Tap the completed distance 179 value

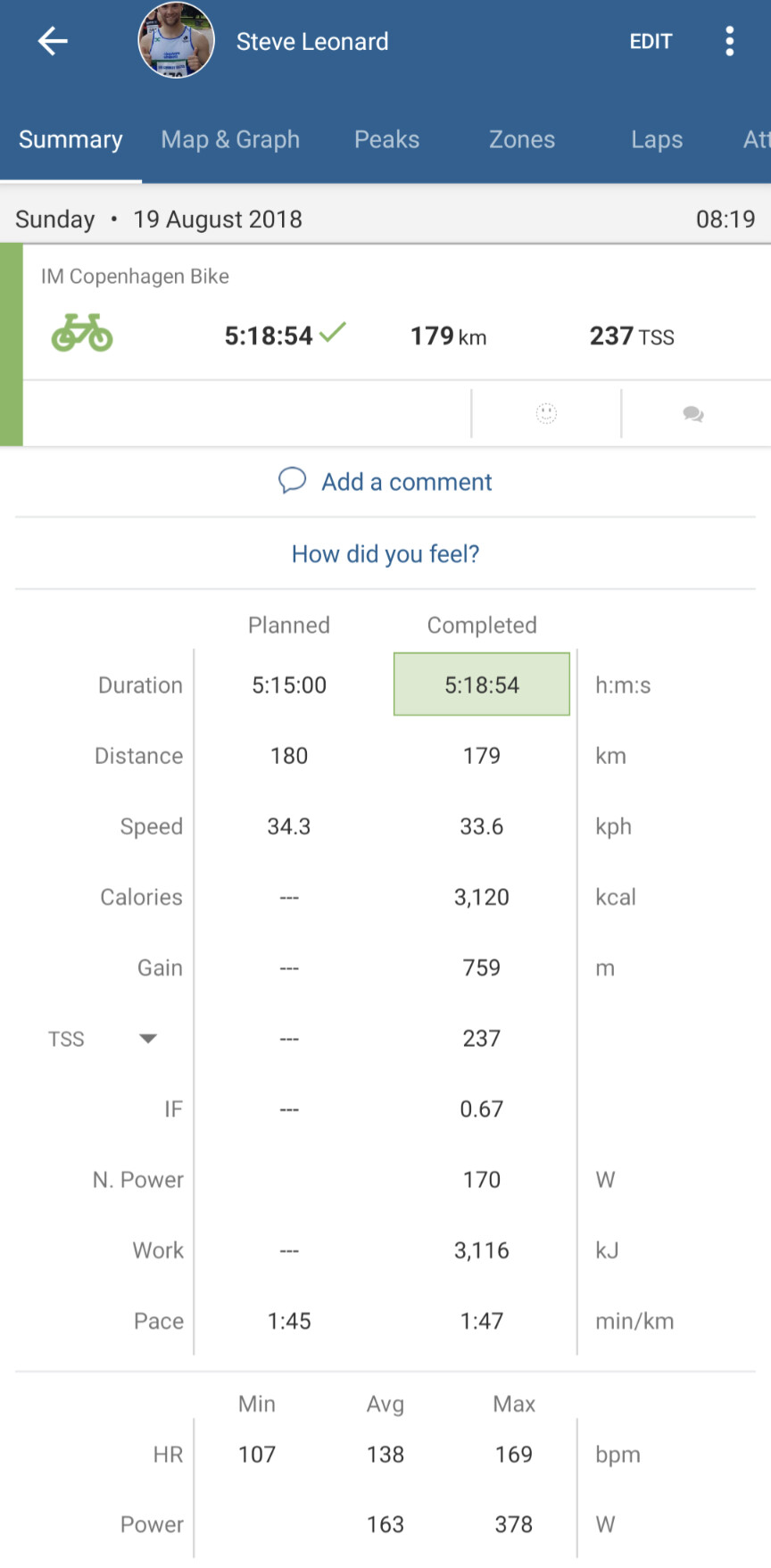482,756
